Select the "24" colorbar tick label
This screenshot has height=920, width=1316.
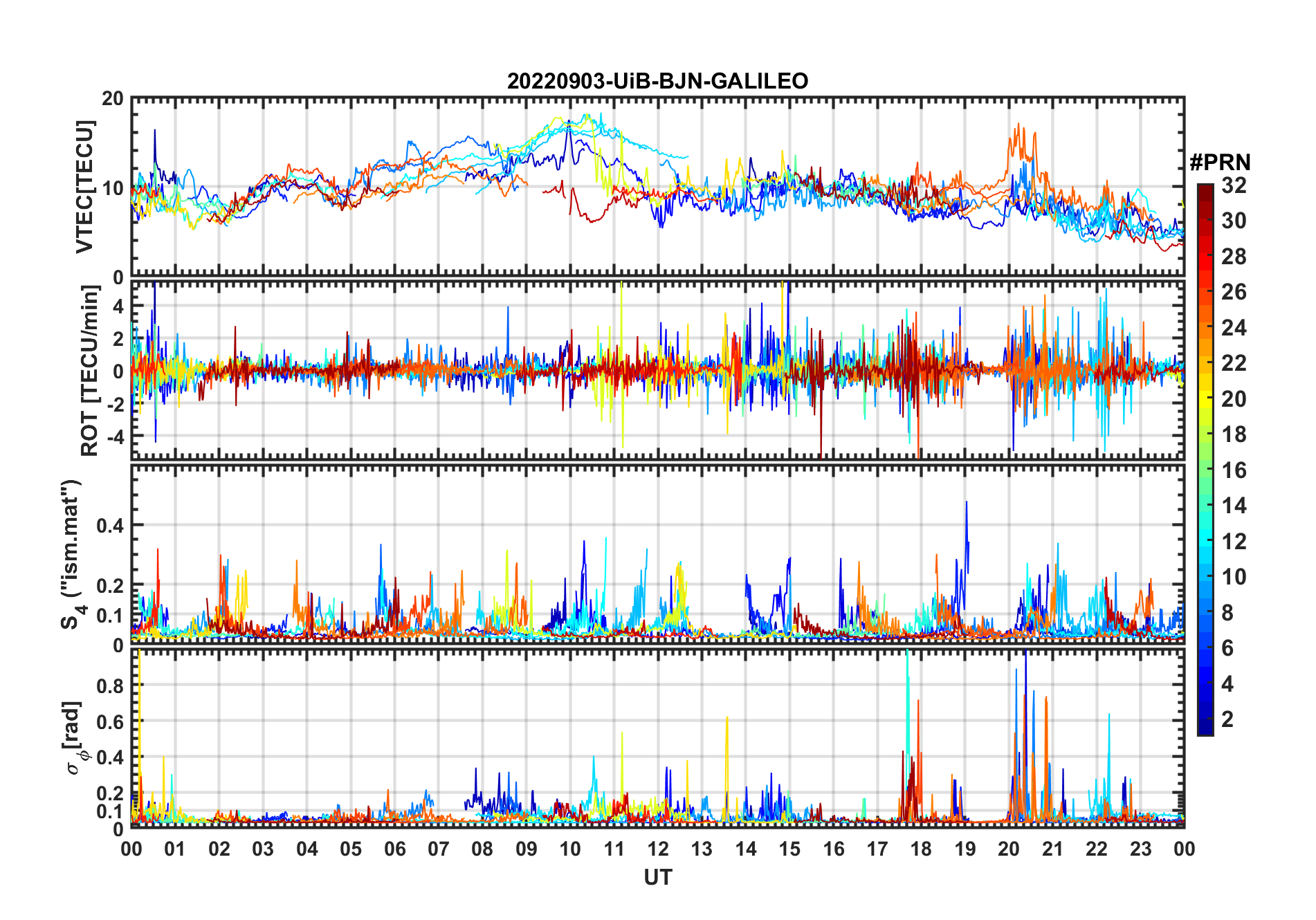[x=1234, y=328]
